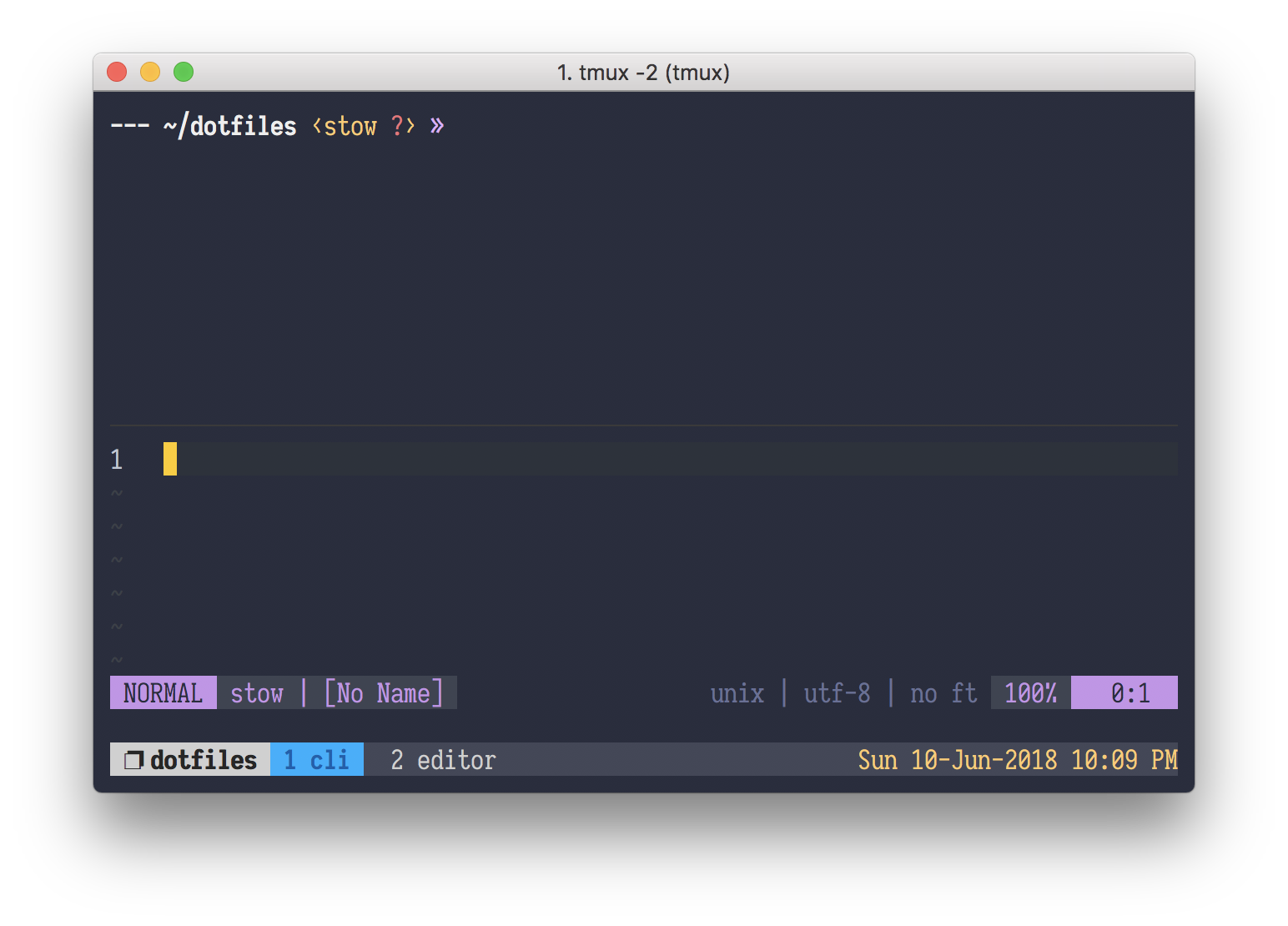Click the date and time in the tmux status bar

coord(1017,760)
